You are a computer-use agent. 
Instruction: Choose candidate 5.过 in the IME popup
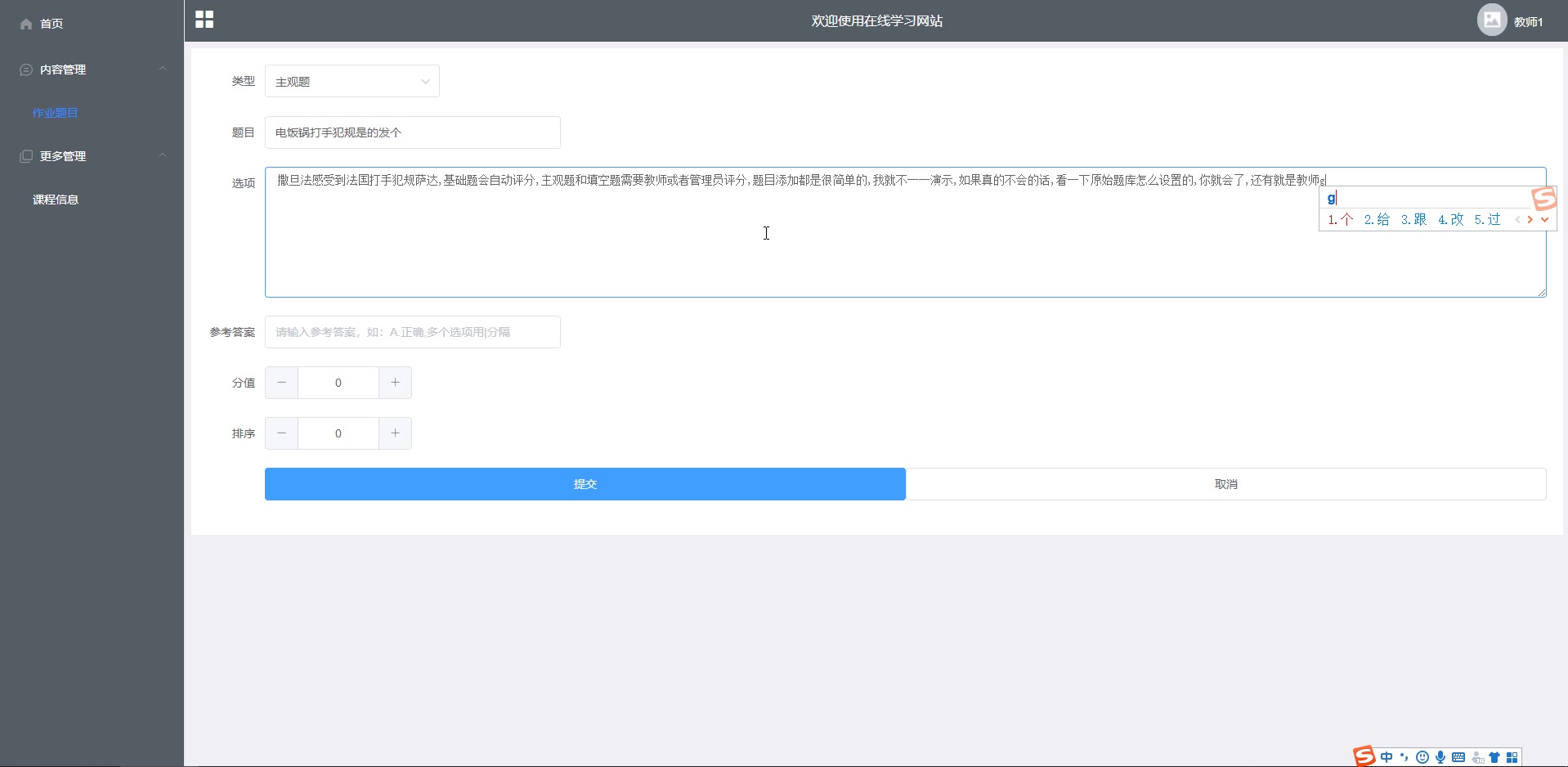pos(1488,219)
